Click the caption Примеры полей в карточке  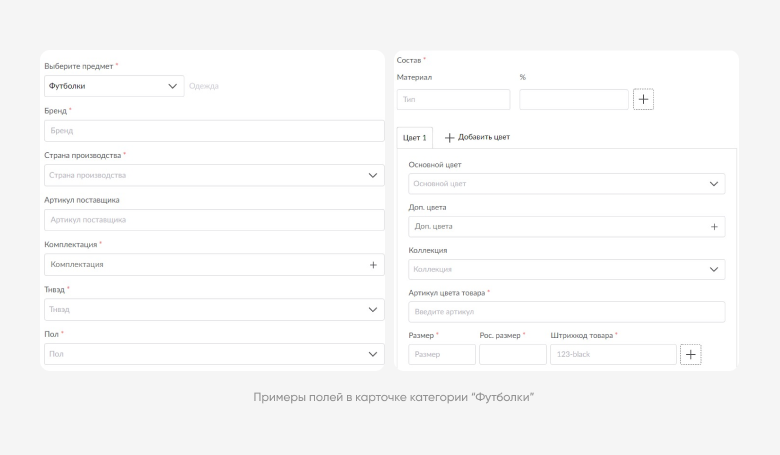click(x=393, y=397)
